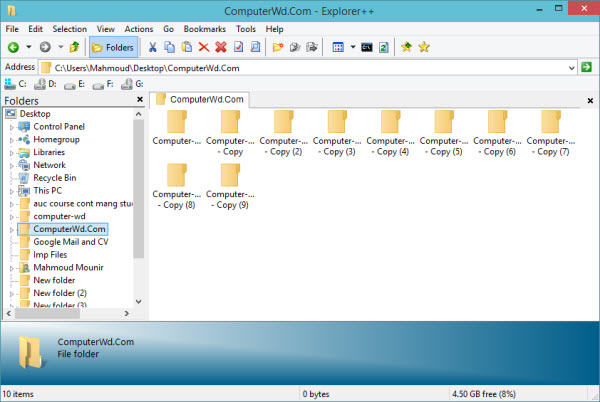The width and height of the screenshot is (600, 402).
Task: Open the Actions menu
Action: pyautogui.click(x=139, y=29)
